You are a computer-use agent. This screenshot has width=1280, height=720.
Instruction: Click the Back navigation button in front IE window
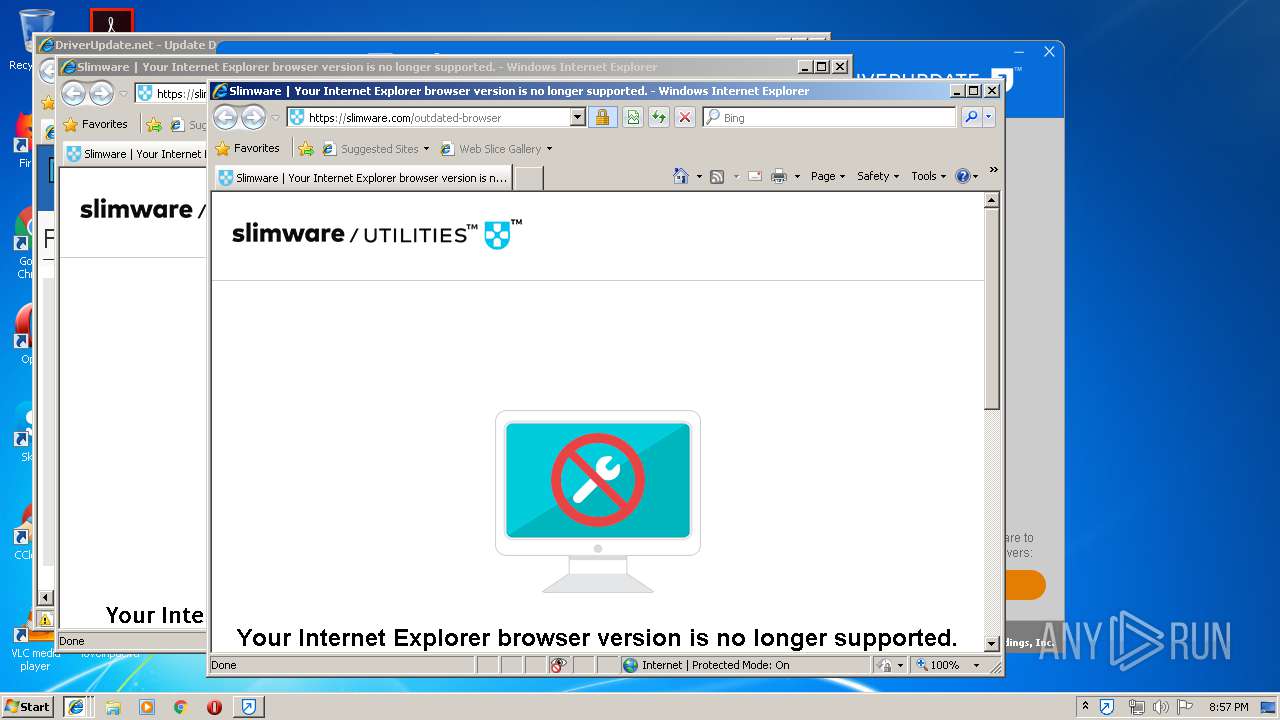coord(226,117)
